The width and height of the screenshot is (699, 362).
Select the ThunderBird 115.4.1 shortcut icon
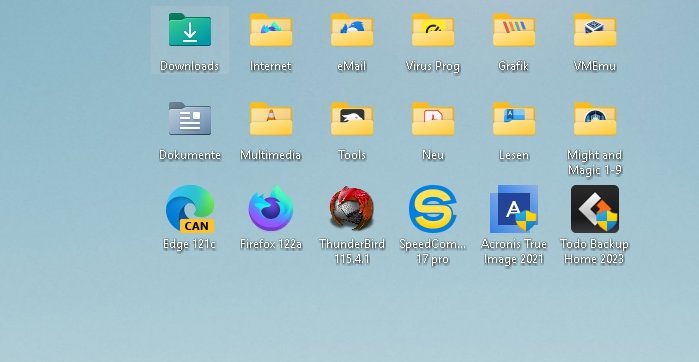[x=352, y=209]
